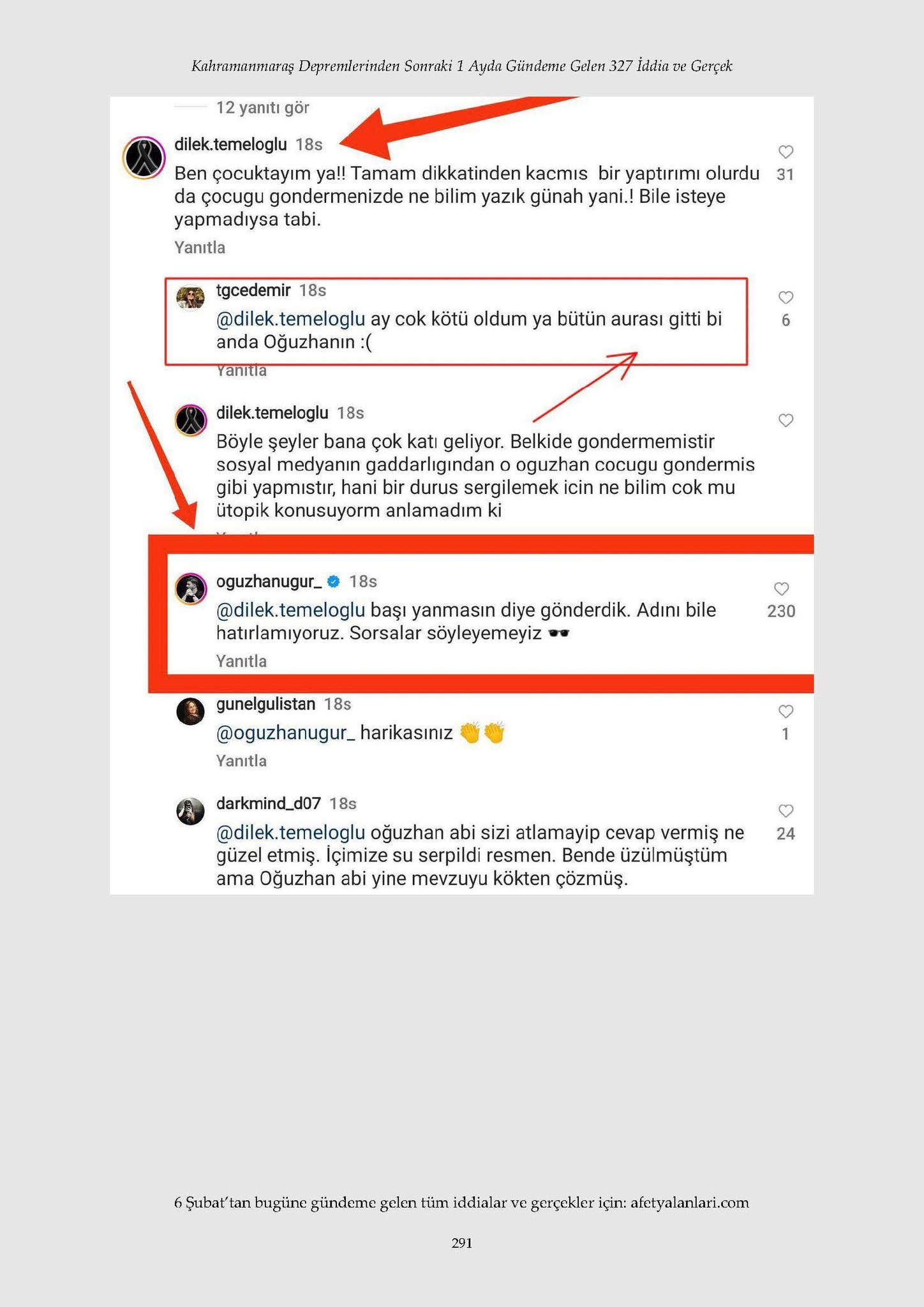Tap heart next to gunelgulistan's comment
The image size is (924, 1307).
click(786, 711)
